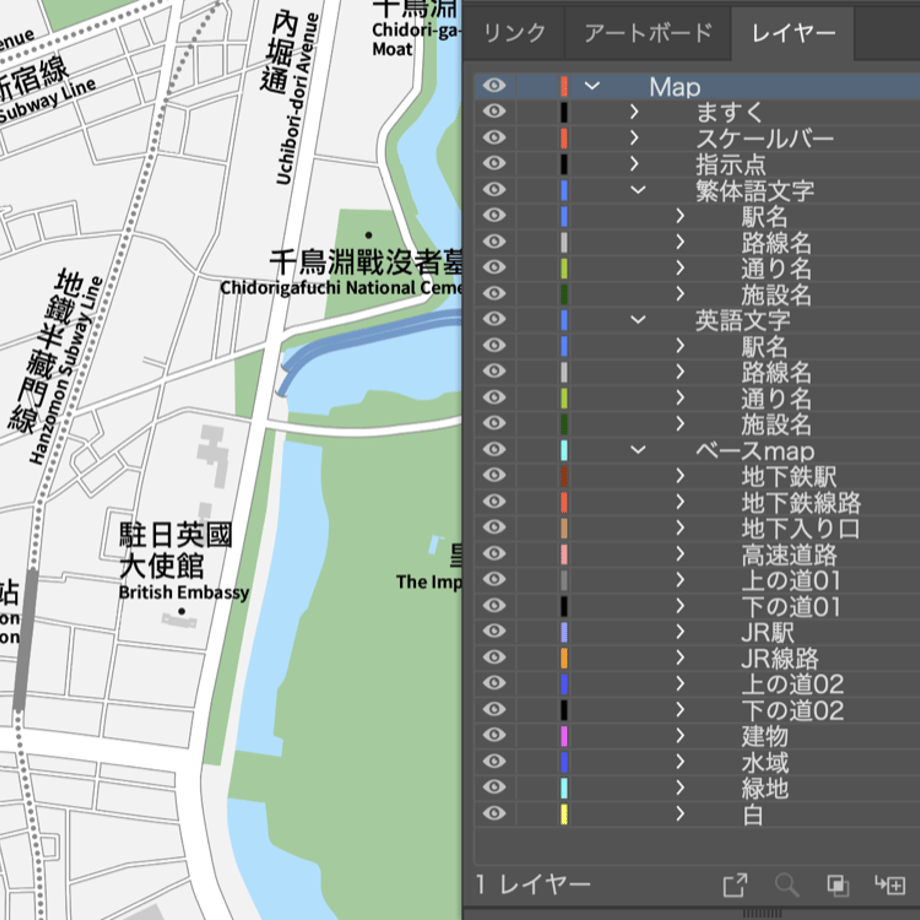Click the '1 レイヤー' layer count text
920x920 pixels.
pyautogui.click(x=532, y=884)
